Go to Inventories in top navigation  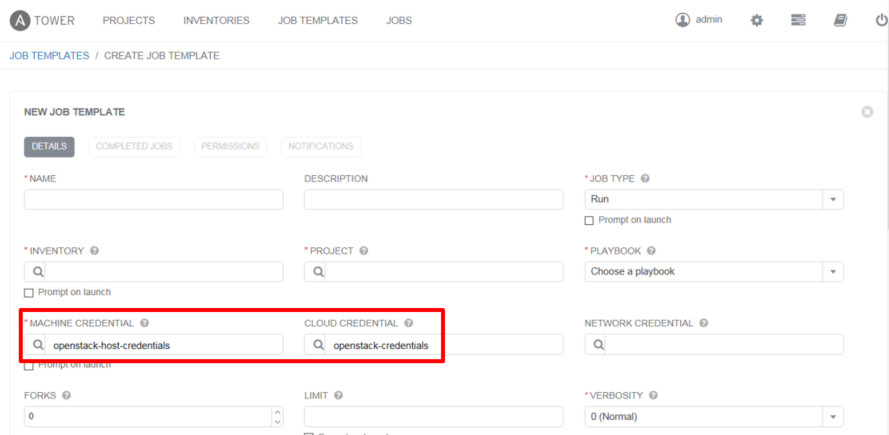(x=216, y=20)
